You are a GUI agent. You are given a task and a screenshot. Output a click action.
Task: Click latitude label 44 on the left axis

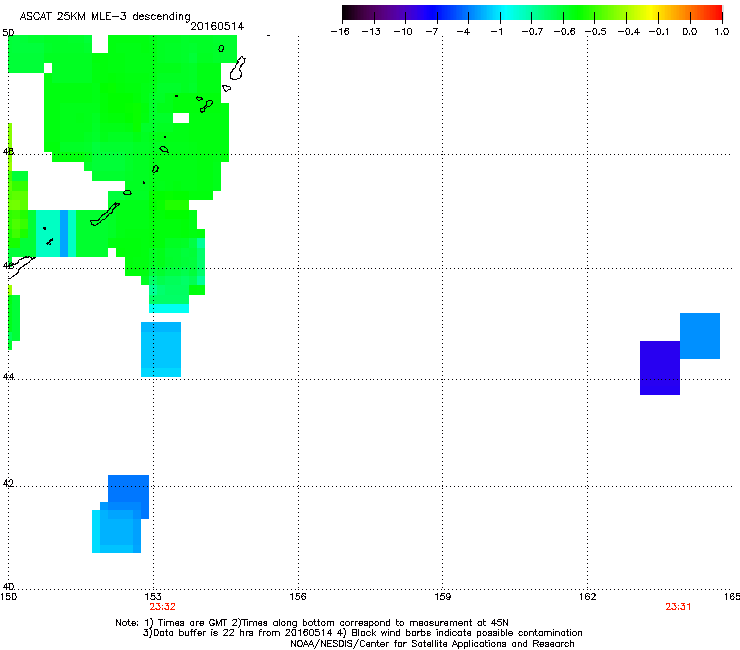(x=8, y=377)
